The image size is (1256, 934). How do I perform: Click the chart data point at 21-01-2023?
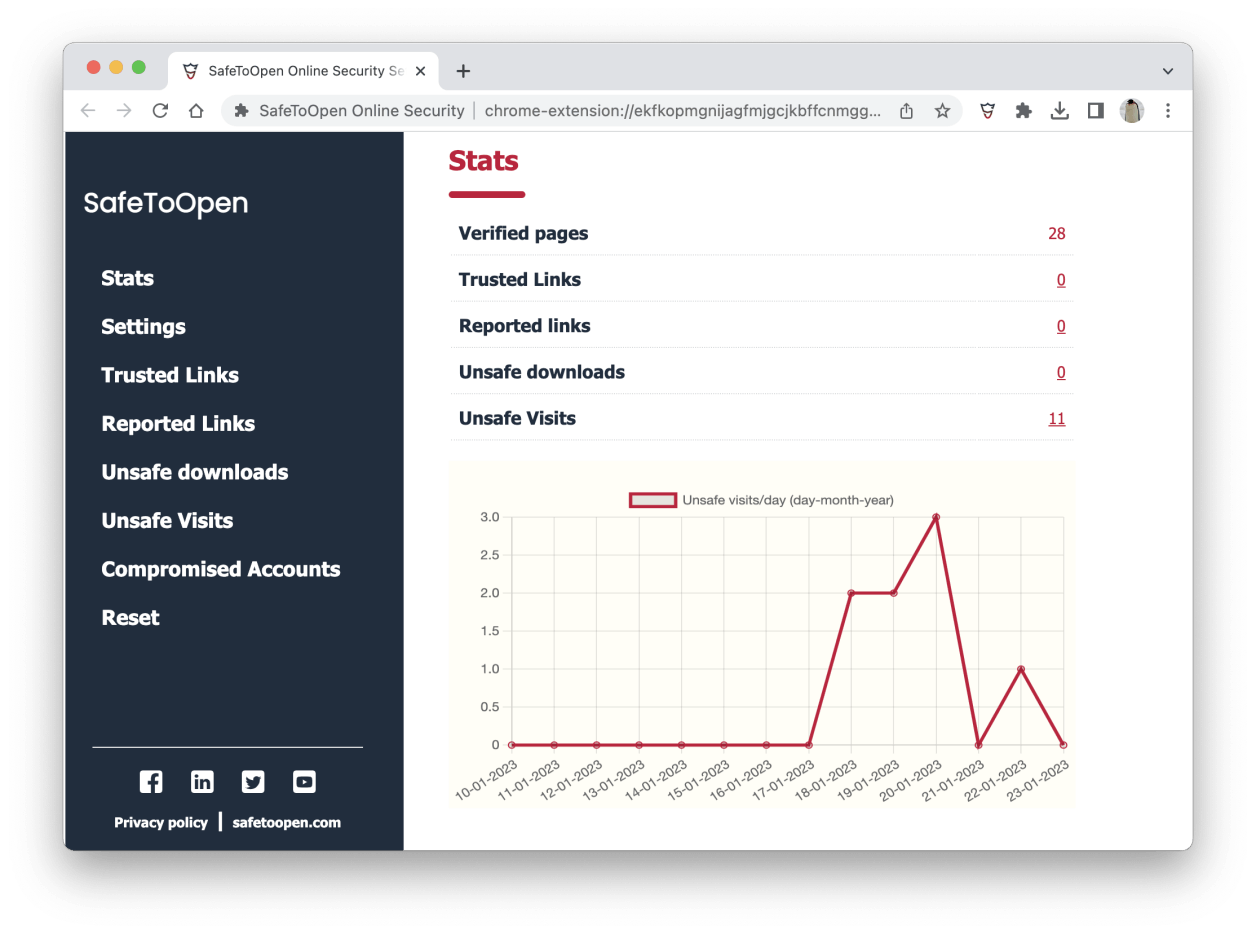[x=979, y=745]
